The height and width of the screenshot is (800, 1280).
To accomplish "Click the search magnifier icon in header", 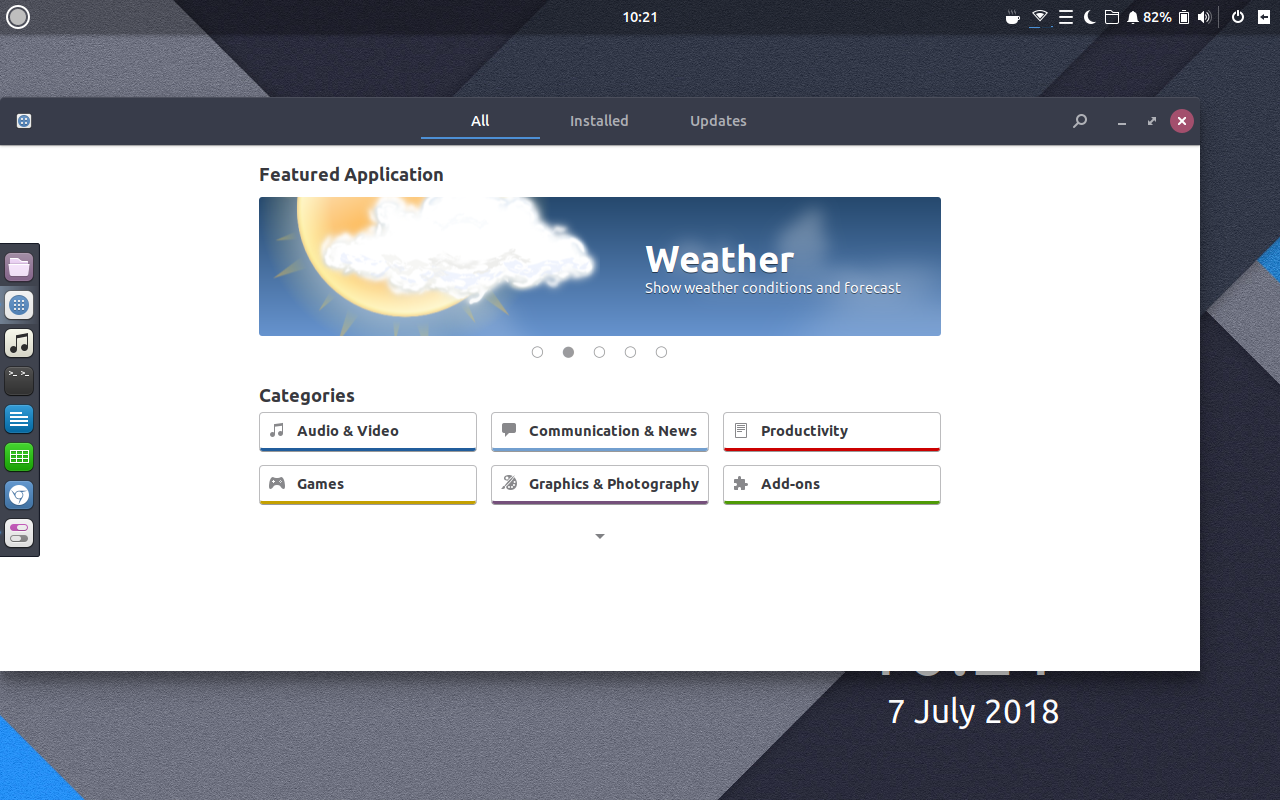I will click(1080, 121).
